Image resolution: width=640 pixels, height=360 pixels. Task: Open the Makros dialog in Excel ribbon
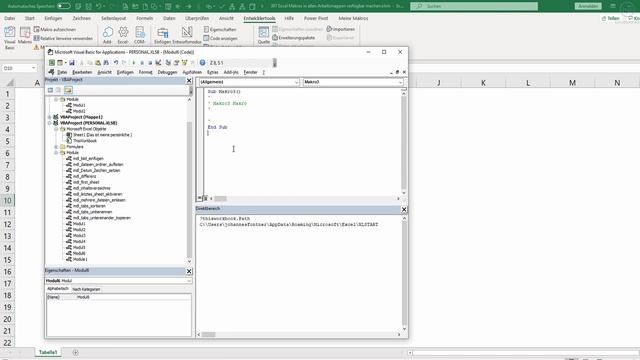tap(24, 36)
